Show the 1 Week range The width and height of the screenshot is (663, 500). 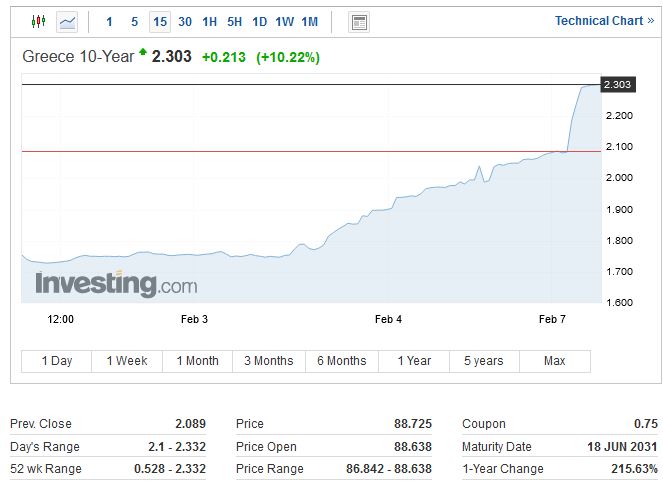[x=127, y=361]
